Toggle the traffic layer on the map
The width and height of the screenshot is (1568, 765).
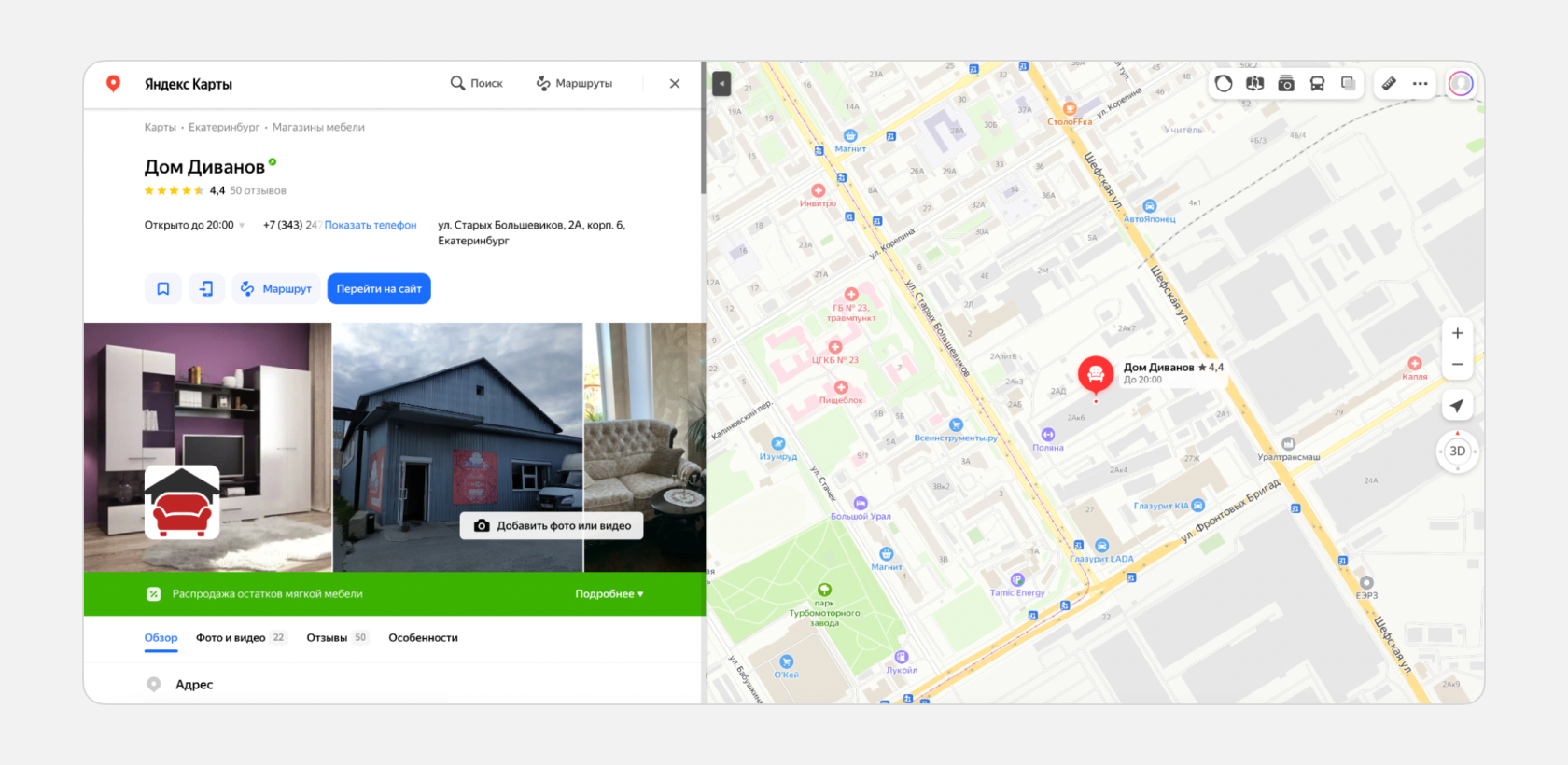[1224, 84]
